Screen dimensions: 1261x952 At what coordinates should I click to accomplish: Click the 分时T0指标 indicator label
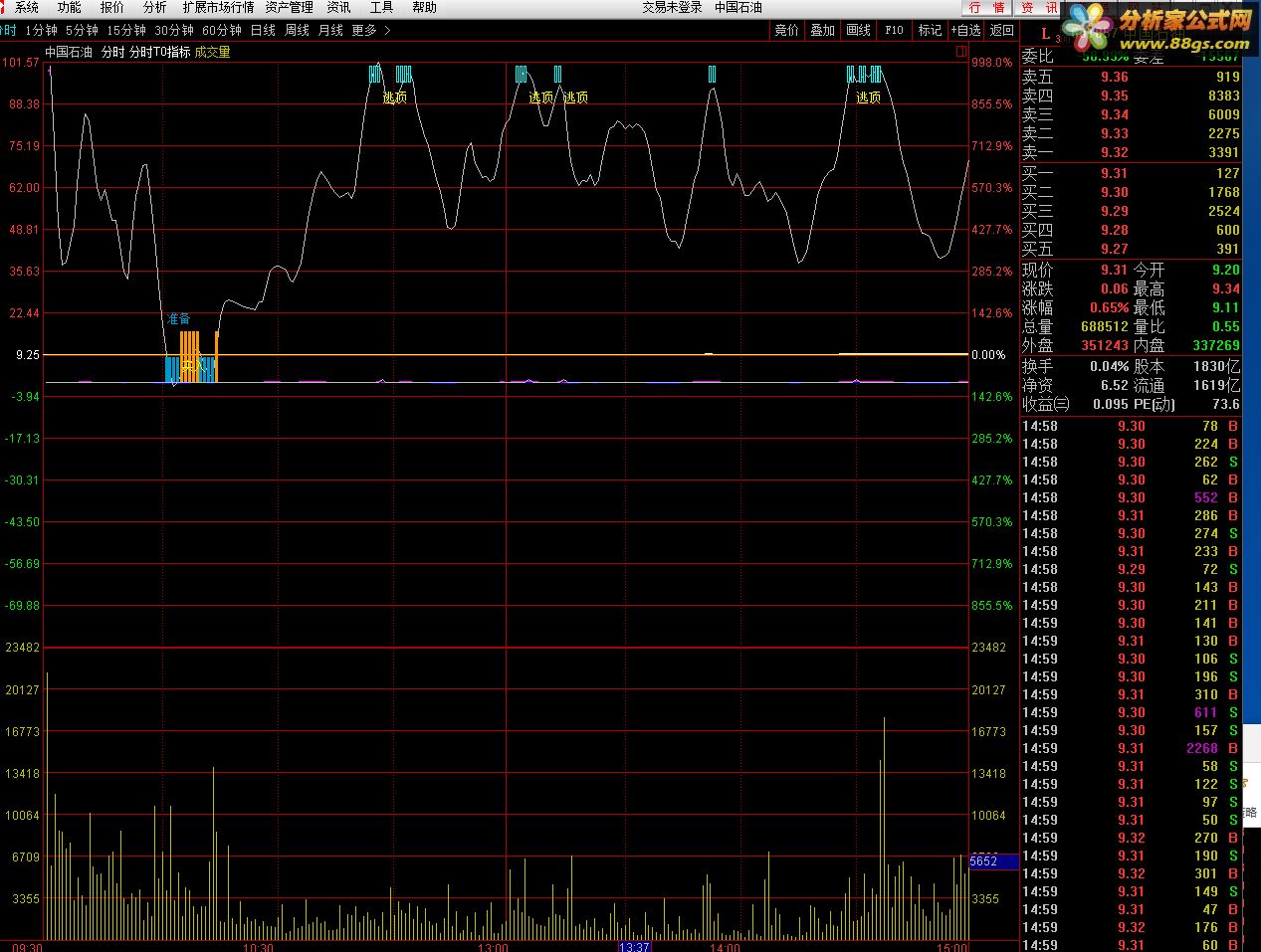[x=159, y=52]
